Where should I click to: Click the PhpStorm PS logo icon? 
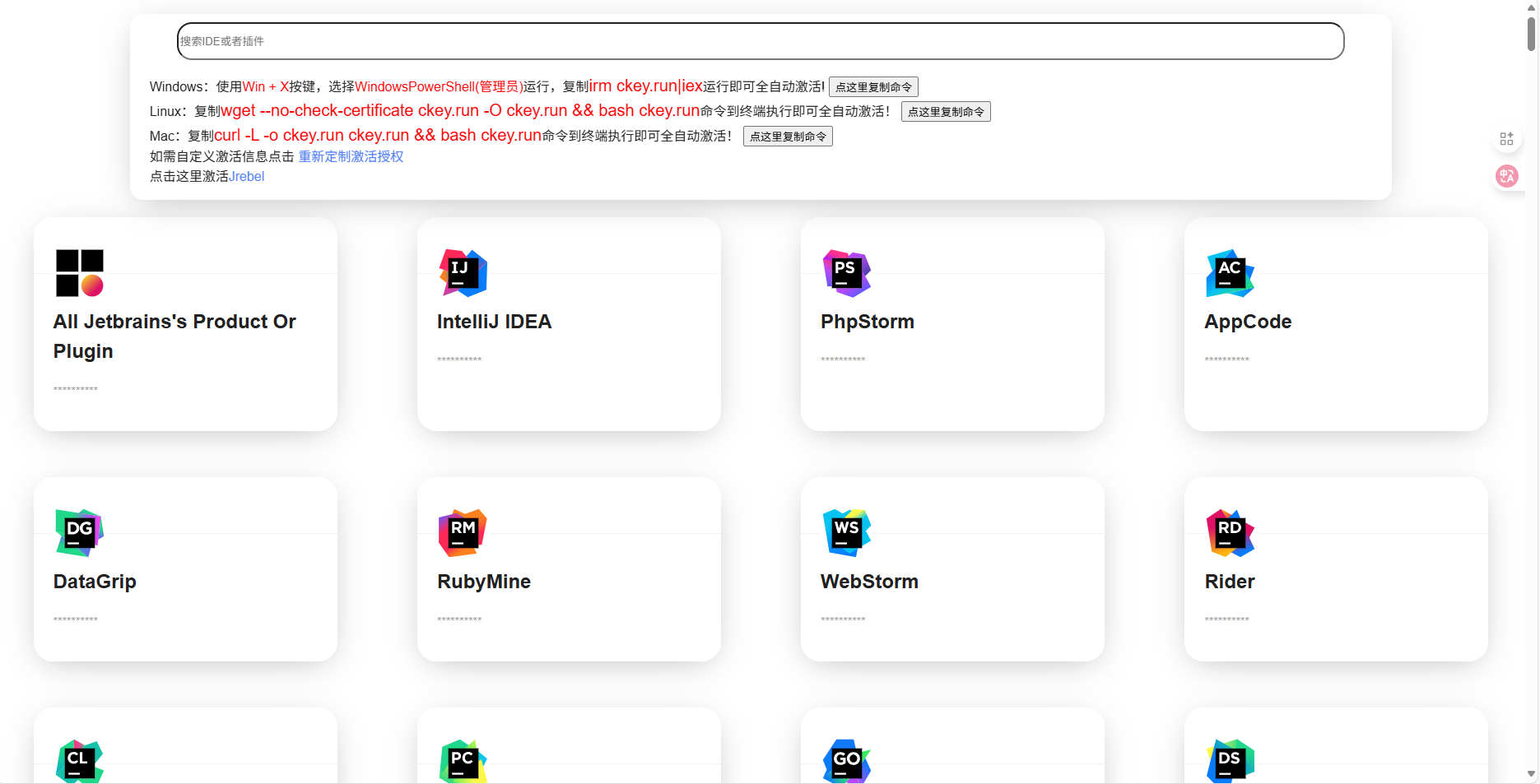[847, 273]
